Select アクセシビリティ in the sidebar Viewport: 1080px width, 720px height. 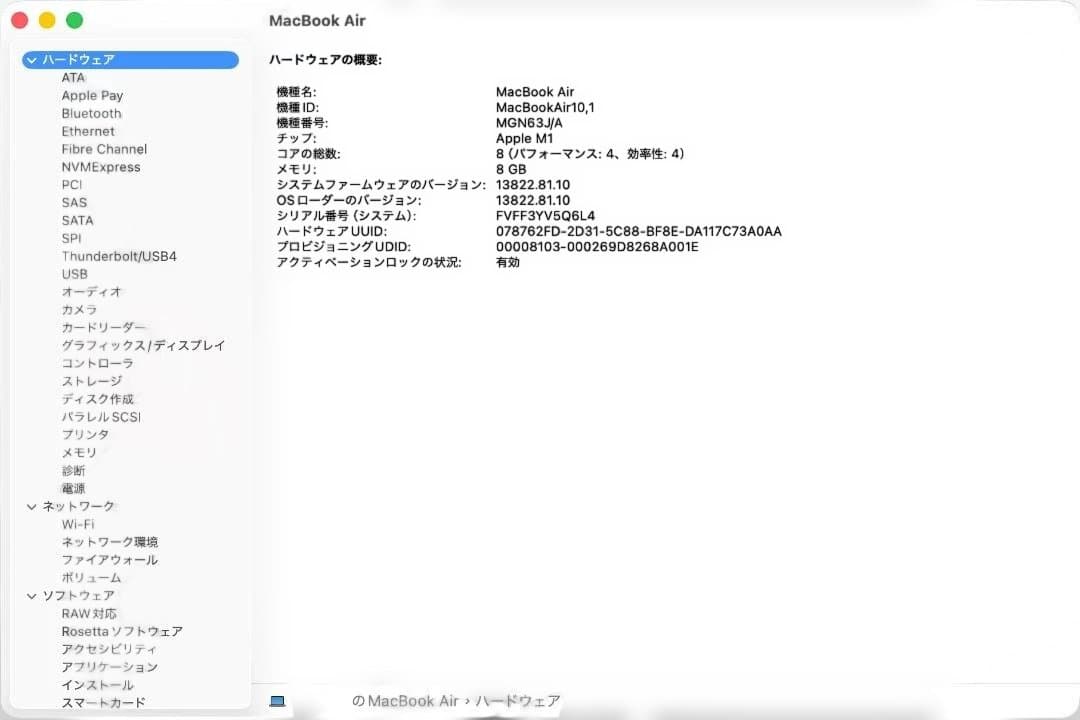[x=109, y=650]
